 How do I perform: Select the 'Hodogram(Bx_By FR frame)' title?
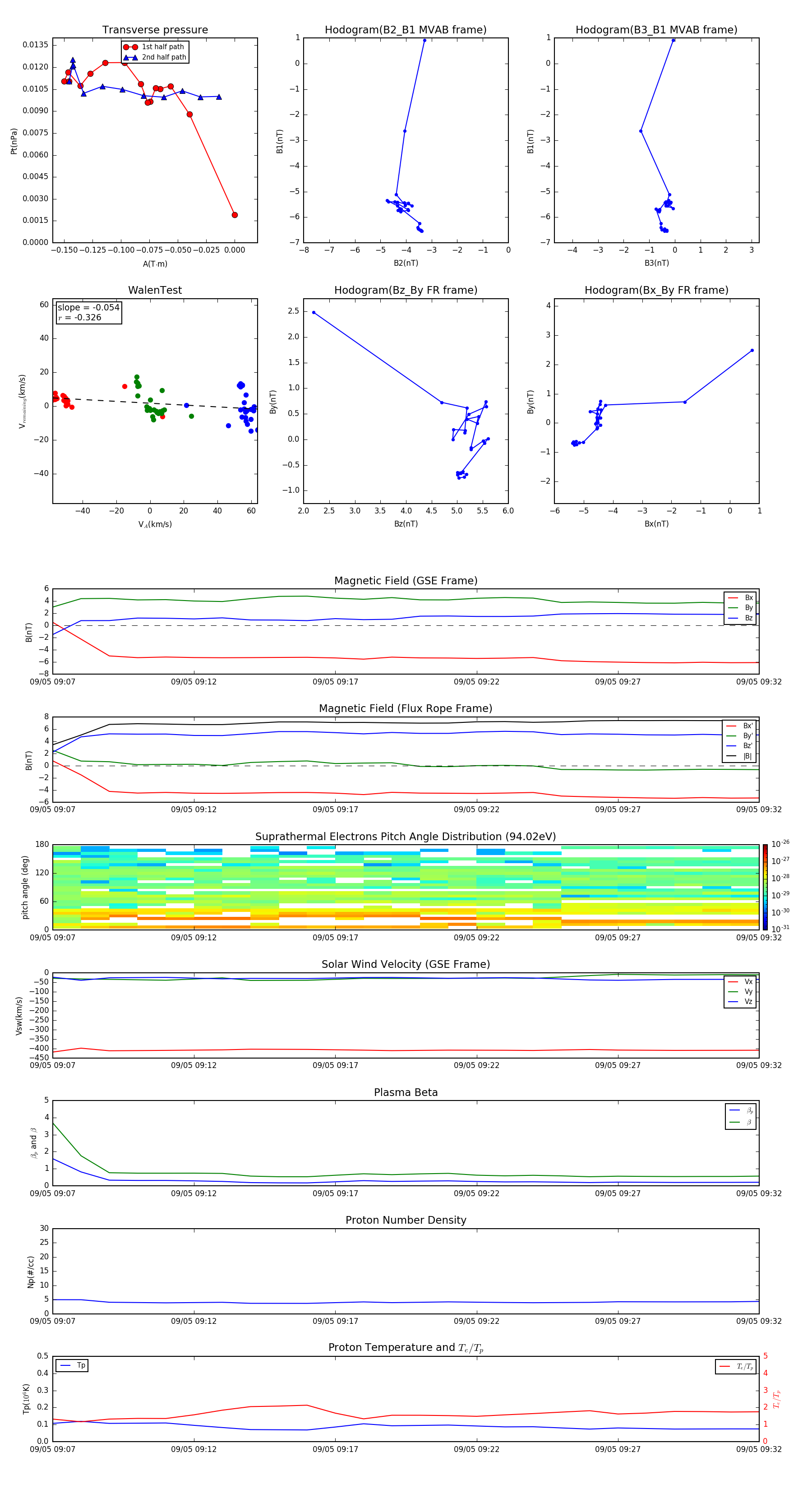pyautogui.click(x=656, y=290)
